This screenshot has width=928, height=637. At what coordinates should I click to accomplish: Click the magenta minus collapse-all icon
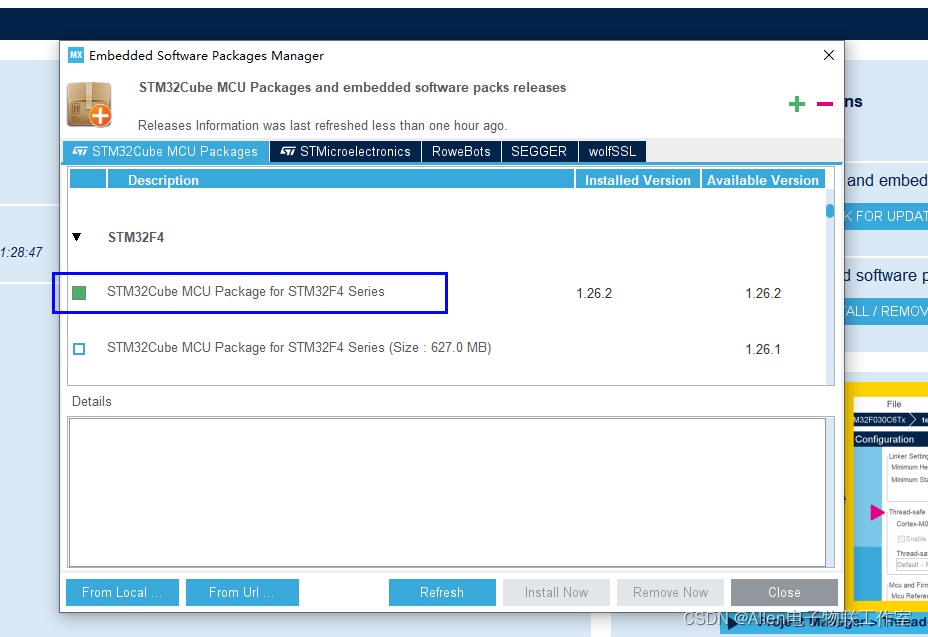tap(824, 104)
